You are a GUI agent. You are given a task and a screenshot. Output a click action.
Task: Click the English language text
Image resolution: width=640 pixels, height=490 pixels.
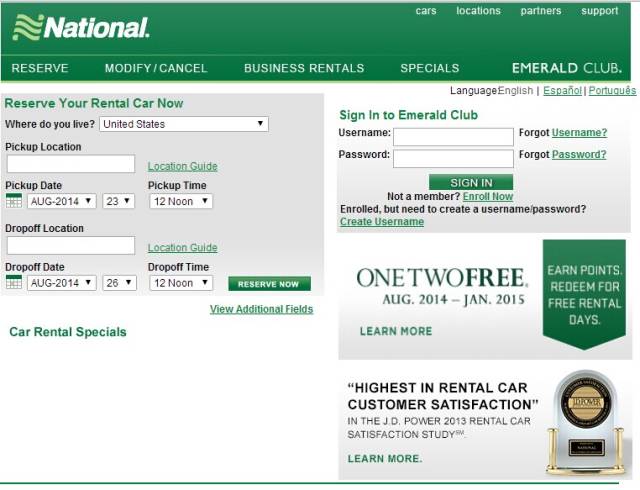point(516,91)
